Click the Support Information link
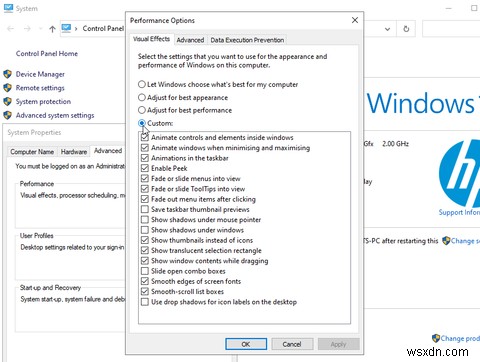 [x=459, y=212]
